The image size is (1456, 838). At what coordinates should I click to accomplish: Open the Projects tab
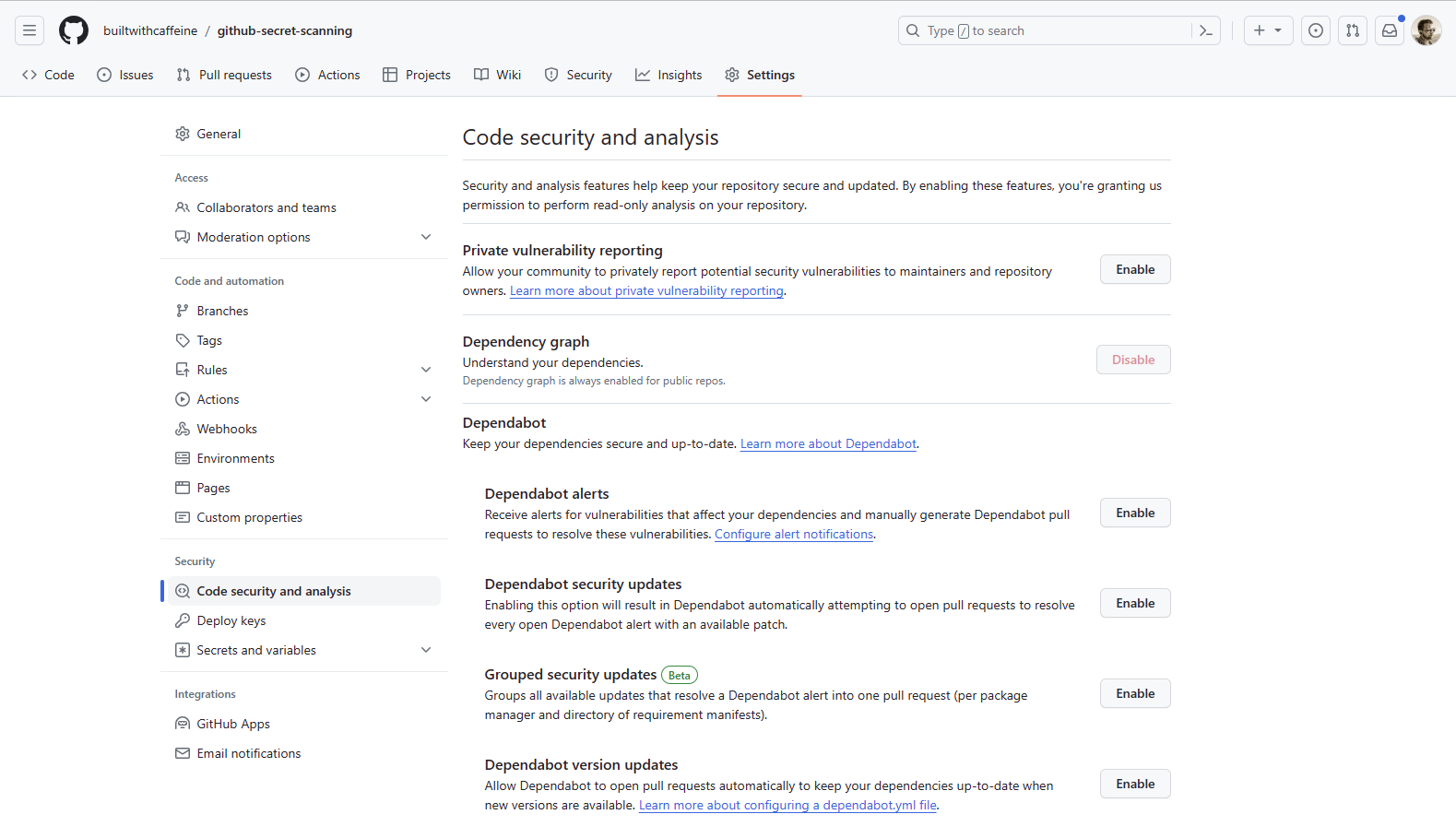pos(417,75)
